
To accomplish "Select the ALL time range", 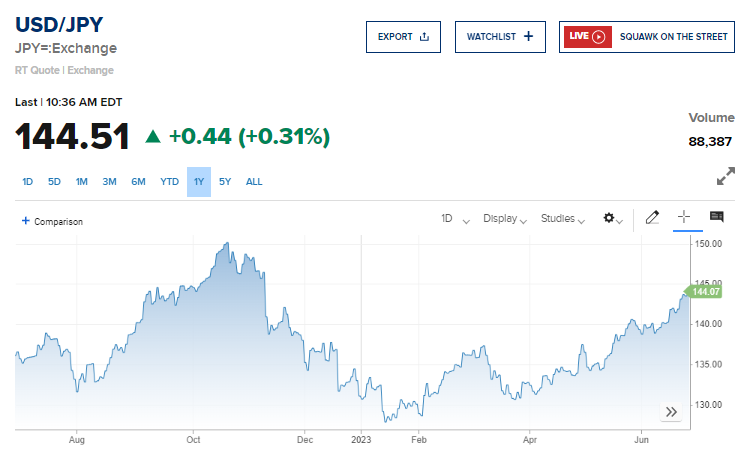I will click(254, 182).
